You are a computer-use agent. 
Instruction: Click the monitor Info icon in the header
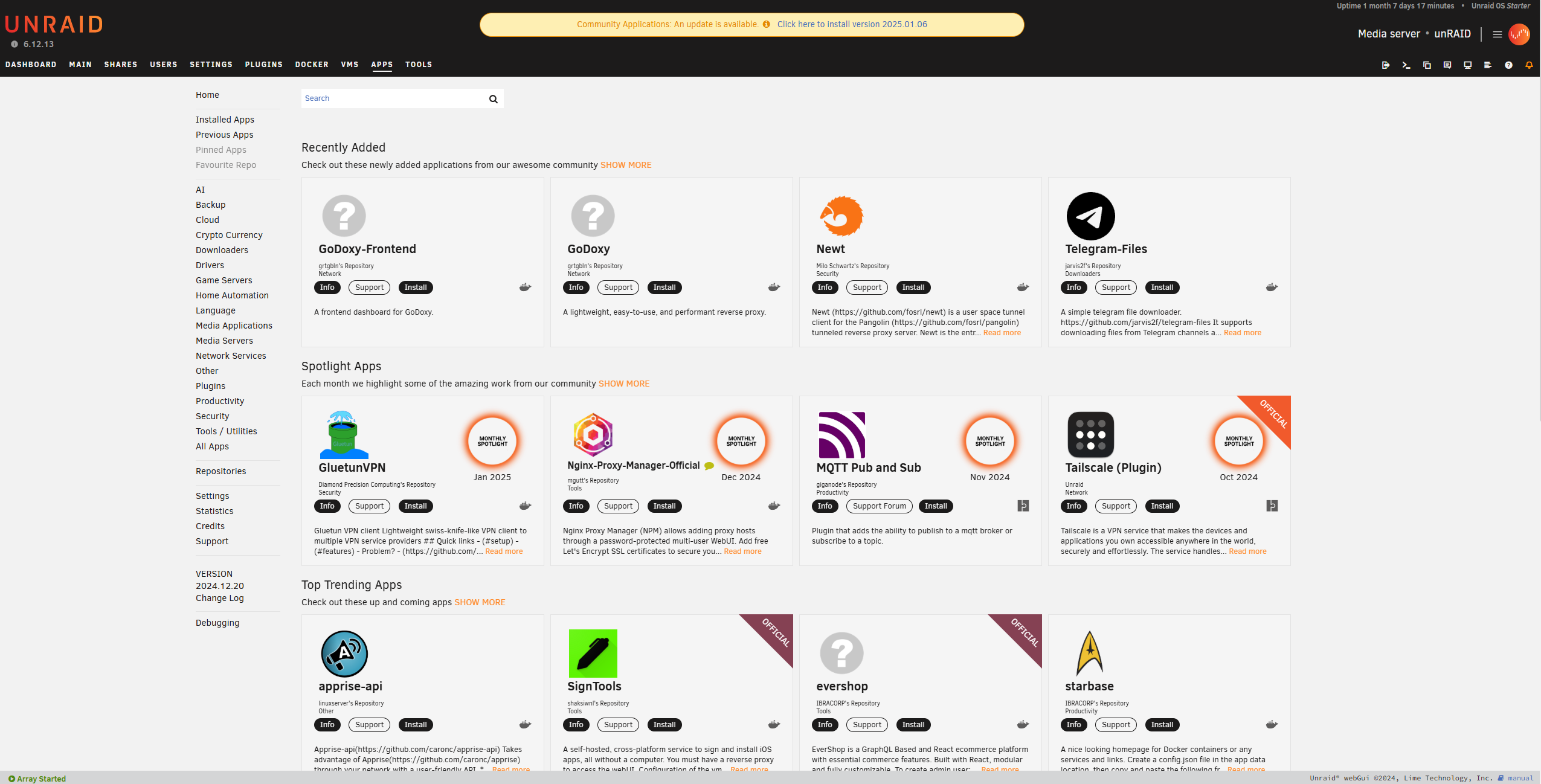click(x=1468, y=65)
